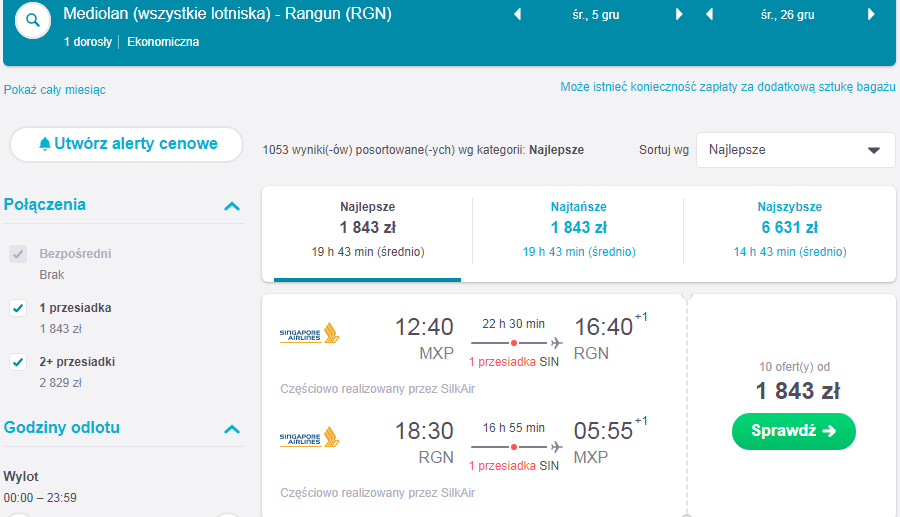Viewport: 900px width, 517px height.
Task: Click the green Sprawdź button
Action: tap(794, 431)
